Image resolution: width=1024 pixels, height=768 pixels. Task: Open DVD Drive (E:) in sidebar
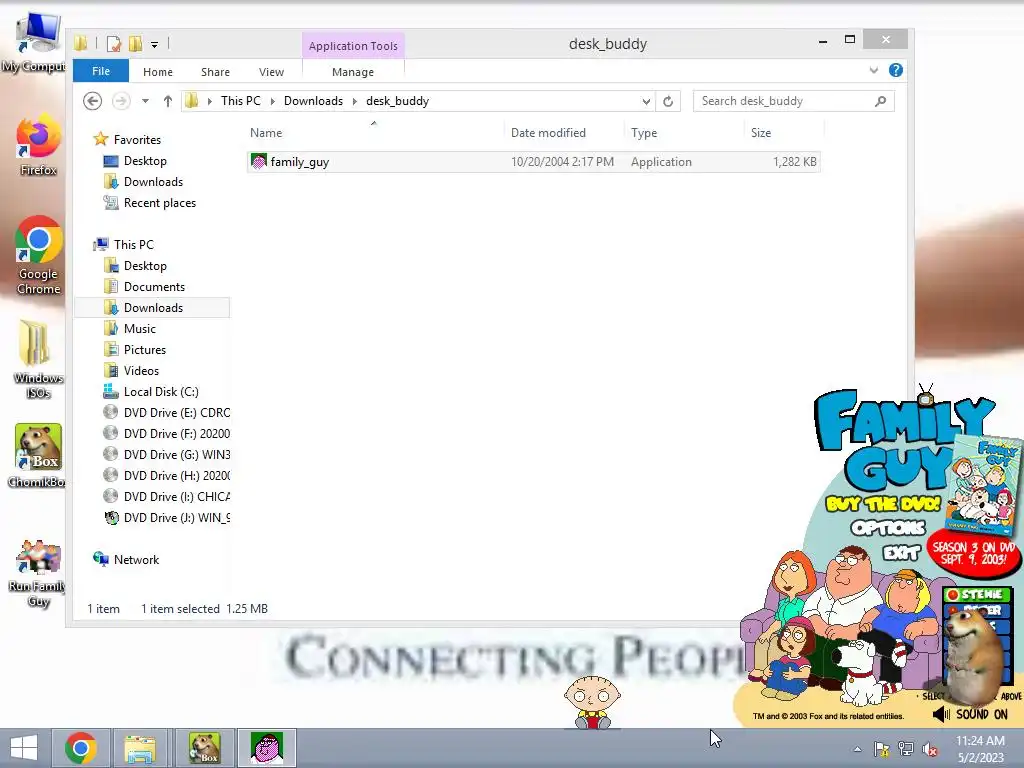tap(167, 413)
